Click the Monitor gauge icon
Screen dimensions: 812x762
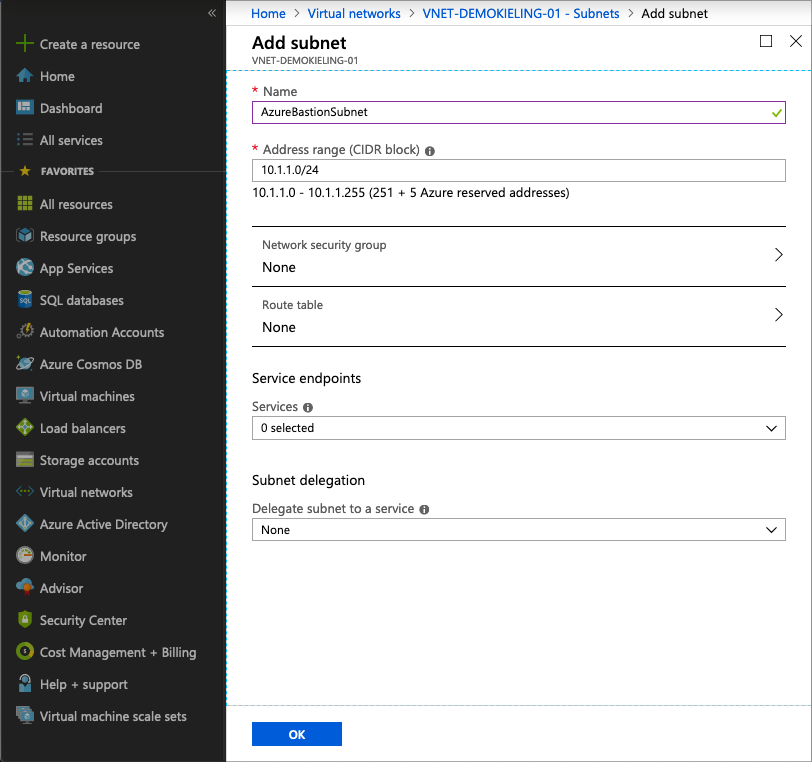[x=24, y=555]
